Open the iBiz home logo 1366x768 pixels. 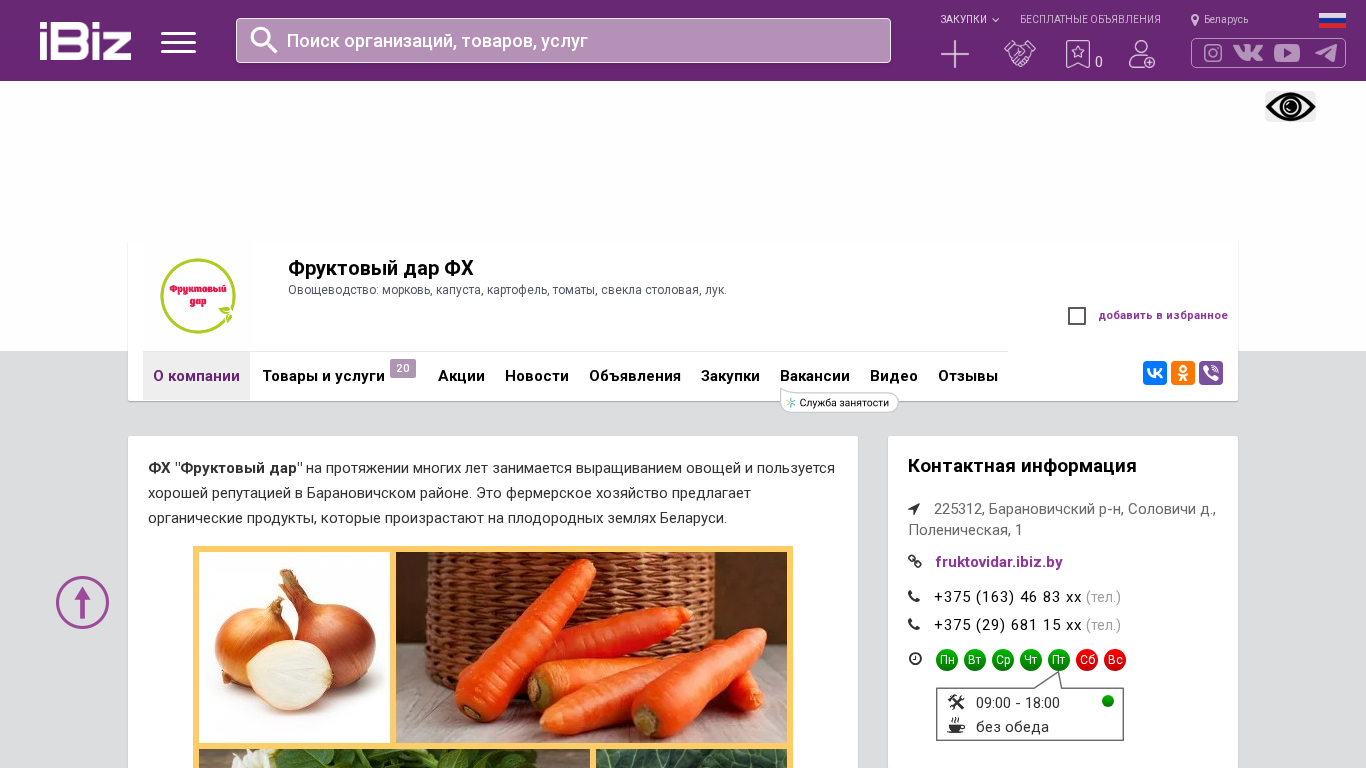coord(85,41)
